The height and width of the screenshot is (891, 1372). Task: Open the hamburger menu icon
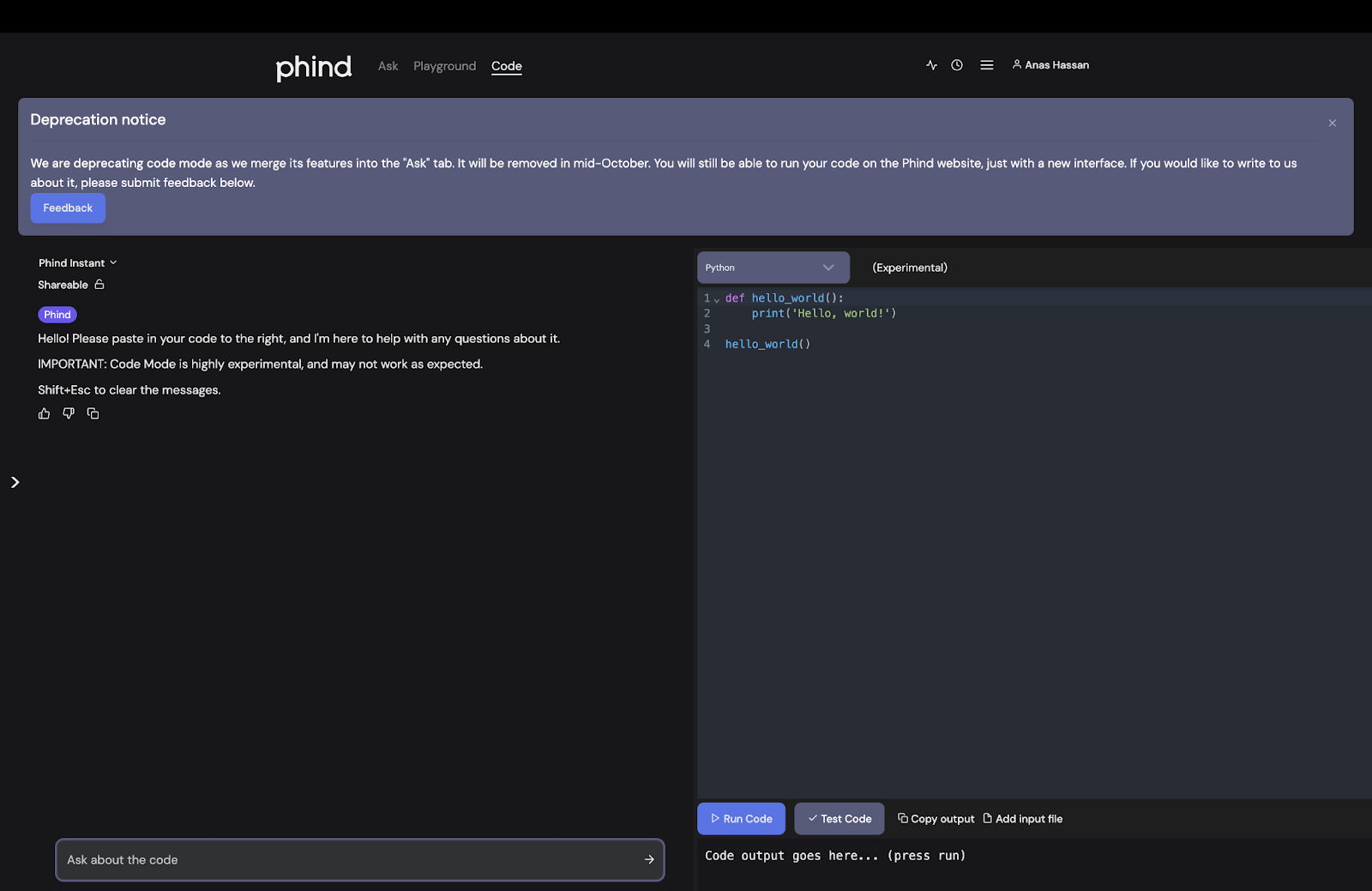click(x=987, y=65)
